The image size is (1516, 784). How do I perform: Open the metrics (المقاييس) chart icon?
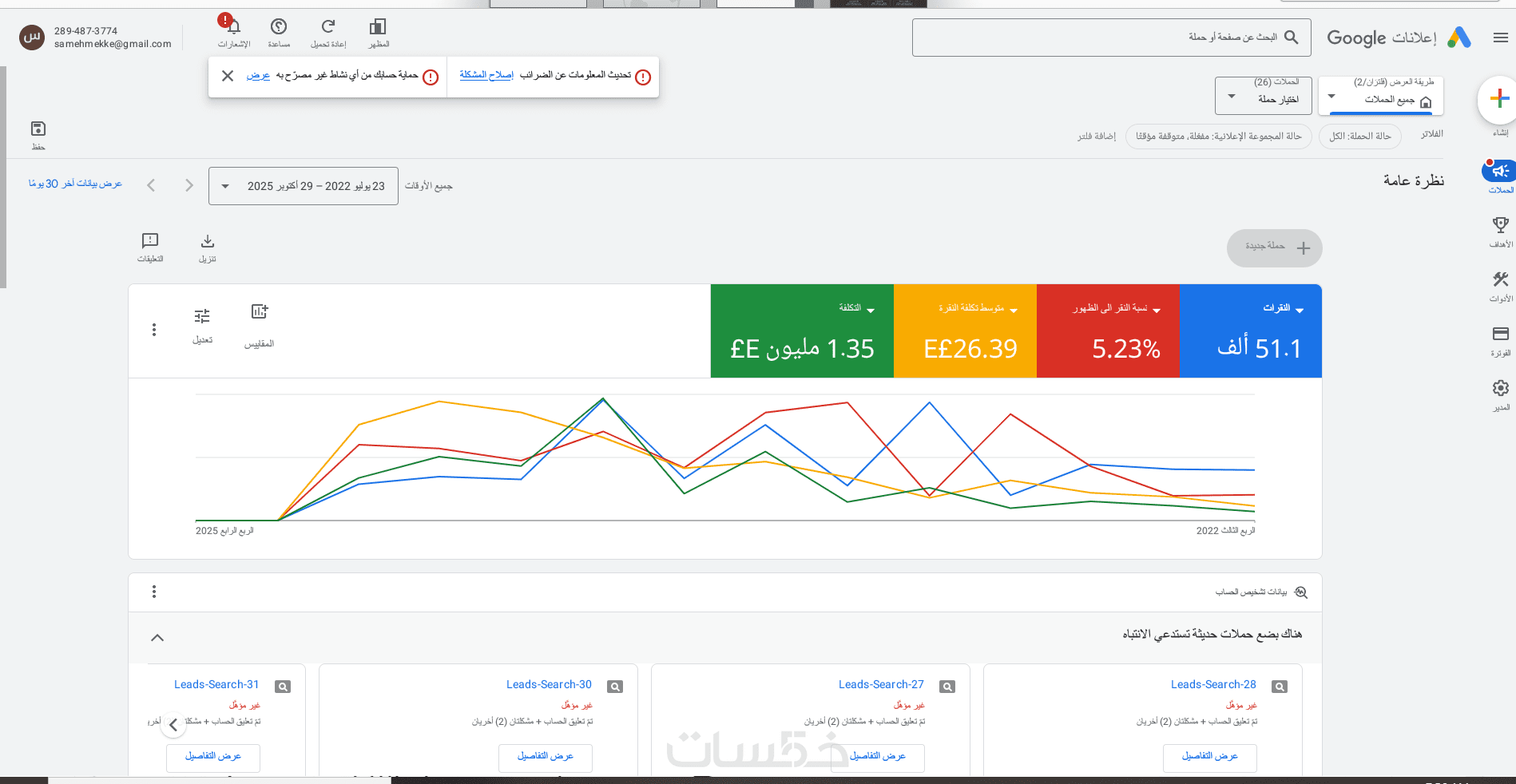(260, 312)
